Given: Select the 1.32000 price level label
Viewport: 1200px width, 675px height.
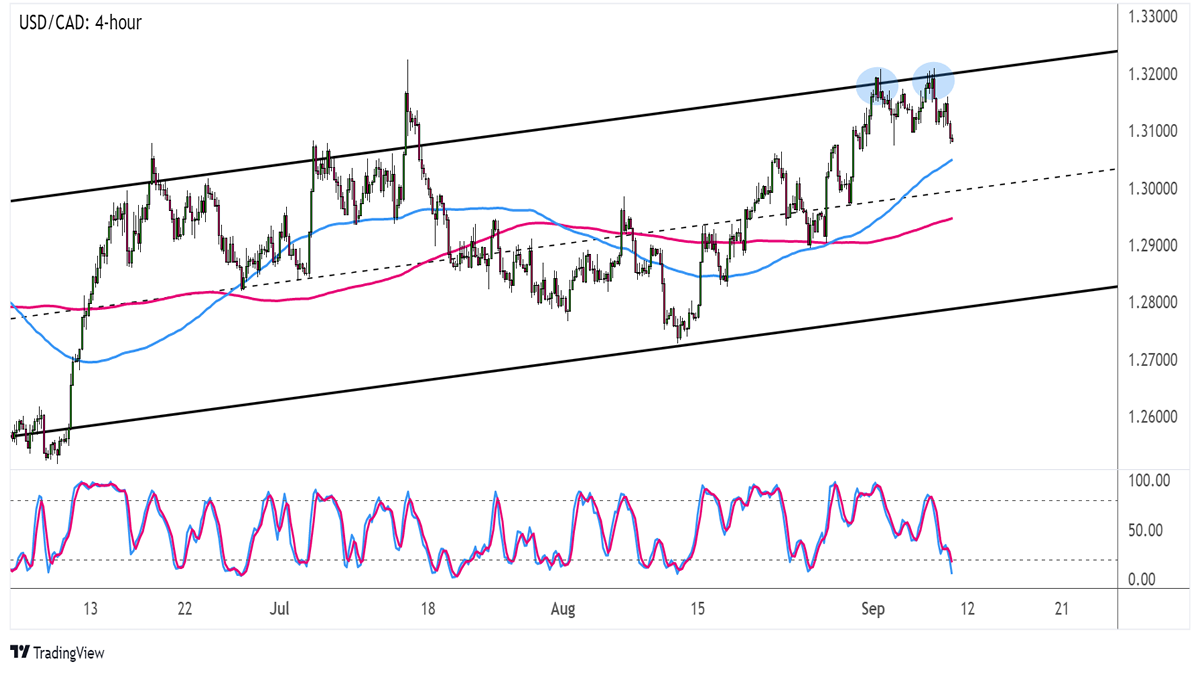Looking at the screenshot, I should 1154,74.
